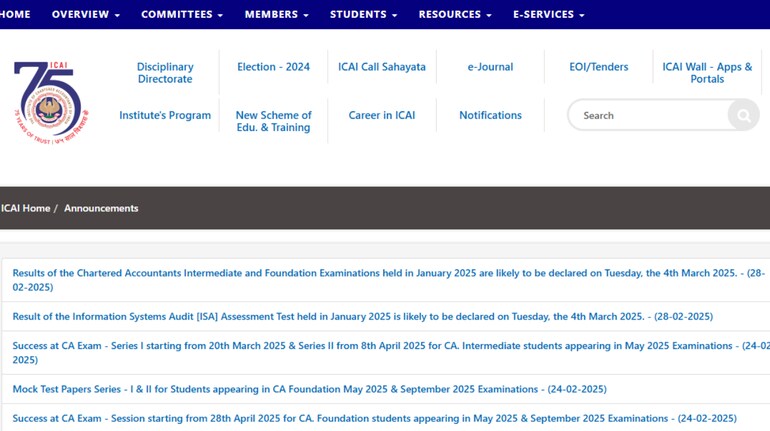770x431 pixels.
Task: Click into the Search input field
Action: click(x=648, y=115)
